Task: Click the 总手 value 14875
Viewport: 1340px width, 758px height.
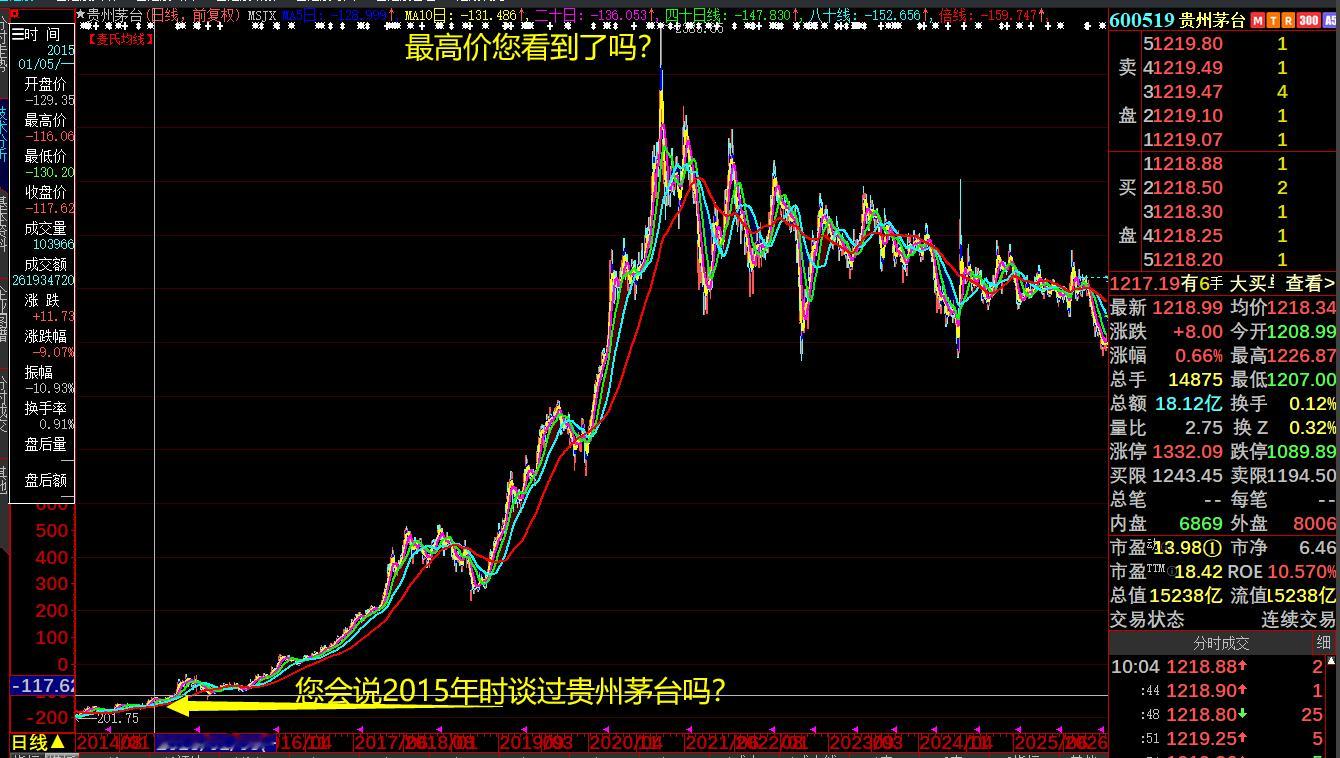Action: [x=1196, y=380]
